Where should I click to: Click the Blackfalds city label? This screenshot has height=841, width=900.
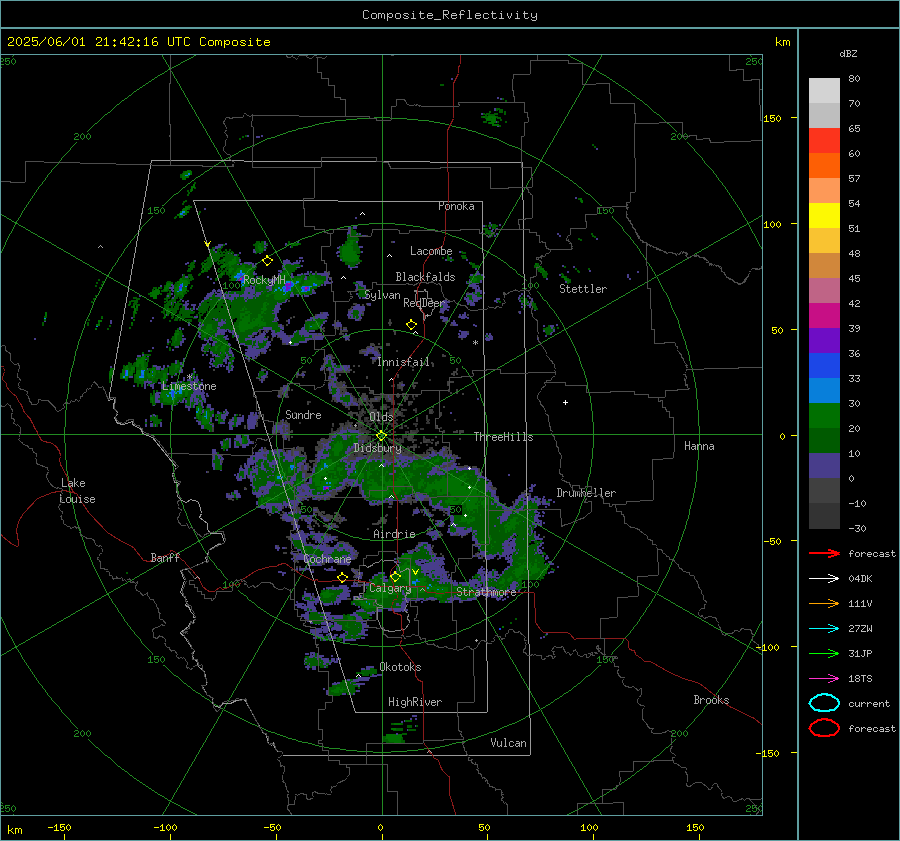point(425,277)
